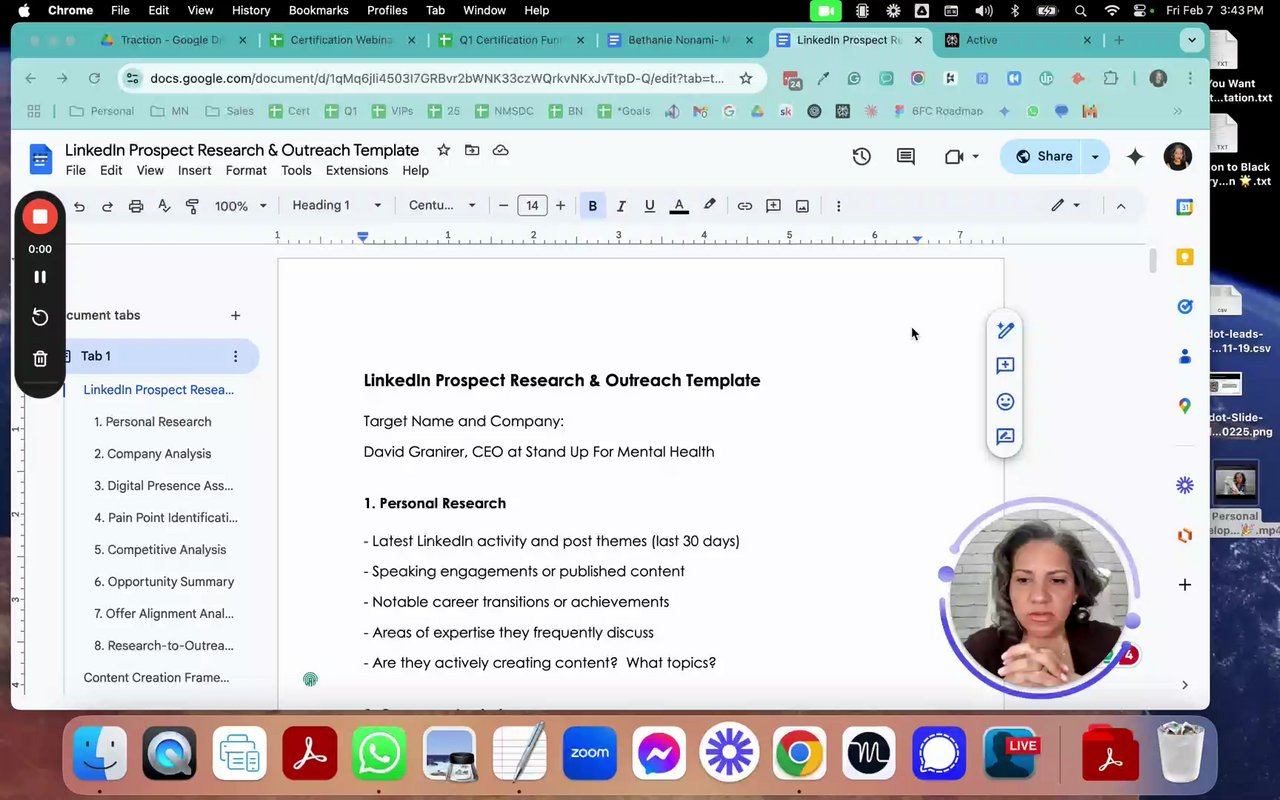Add a new document tab with plus
Screen dimensions: 1280x800
pyautogui.click(x=236, y=315)
